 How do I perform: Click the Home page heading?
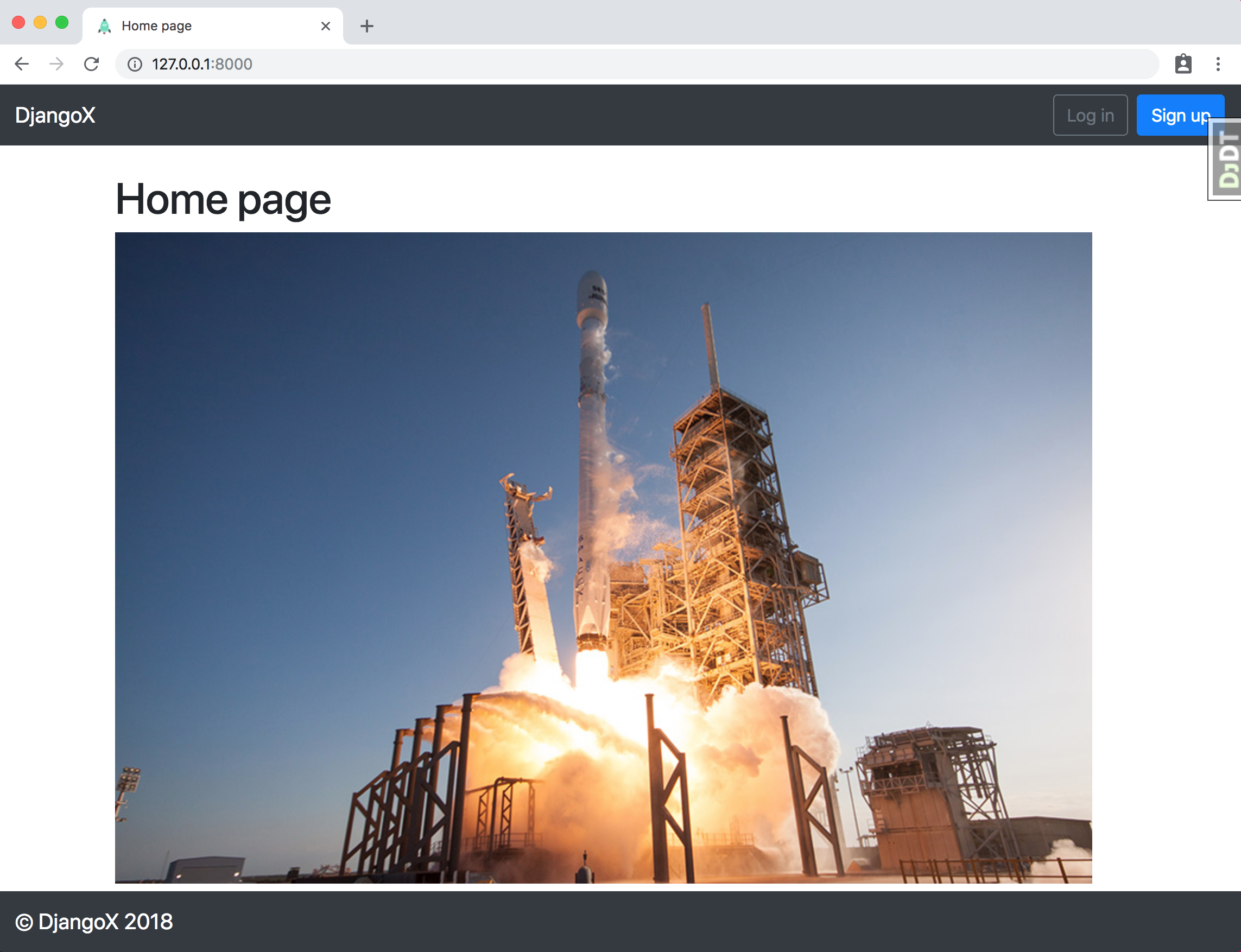coord(223,200)
